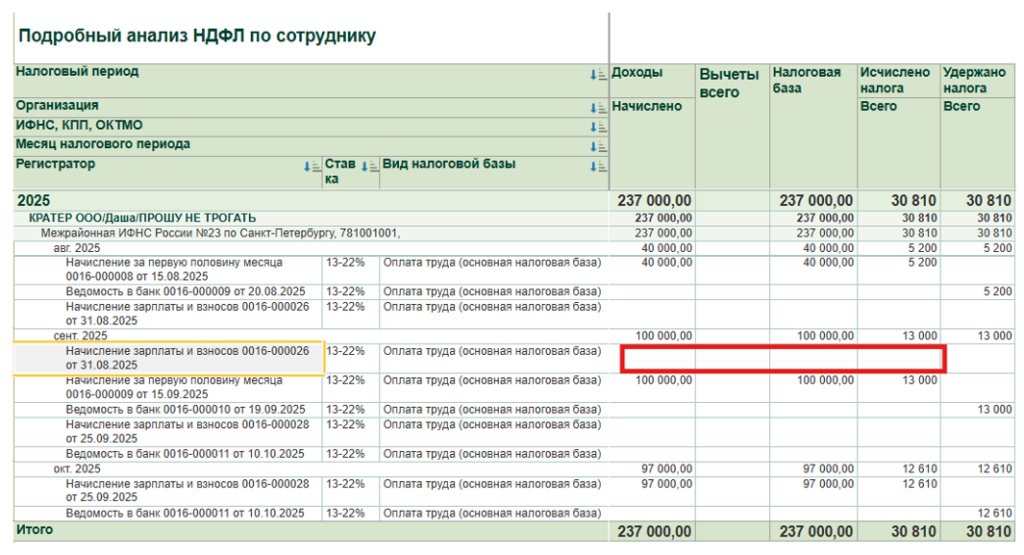
Task: Open Ведомость в банк 0016-000010 от 19.09.2025
Action: (185, 410)
